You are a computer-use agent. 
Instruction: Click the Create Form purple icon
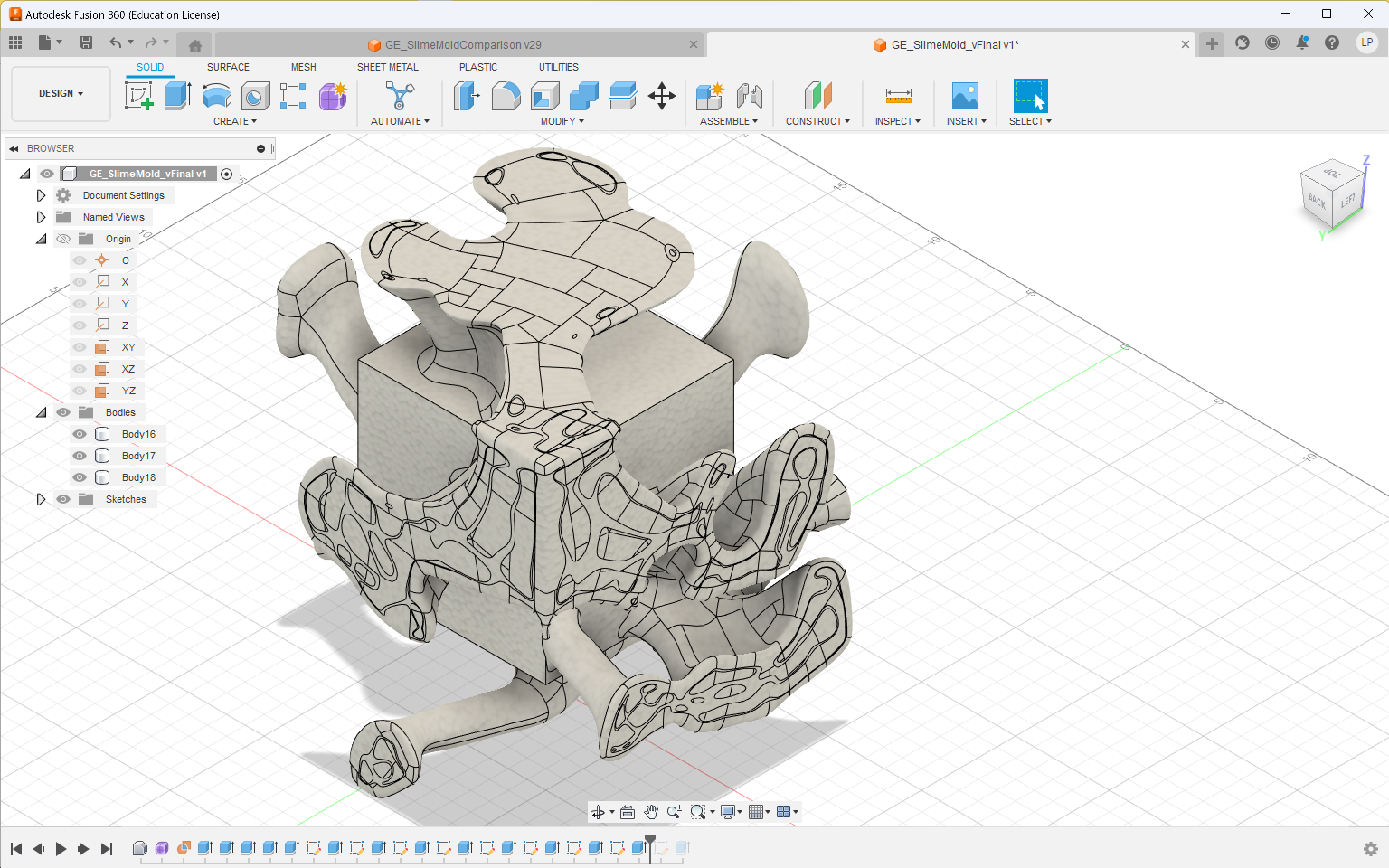pos(332,95)
